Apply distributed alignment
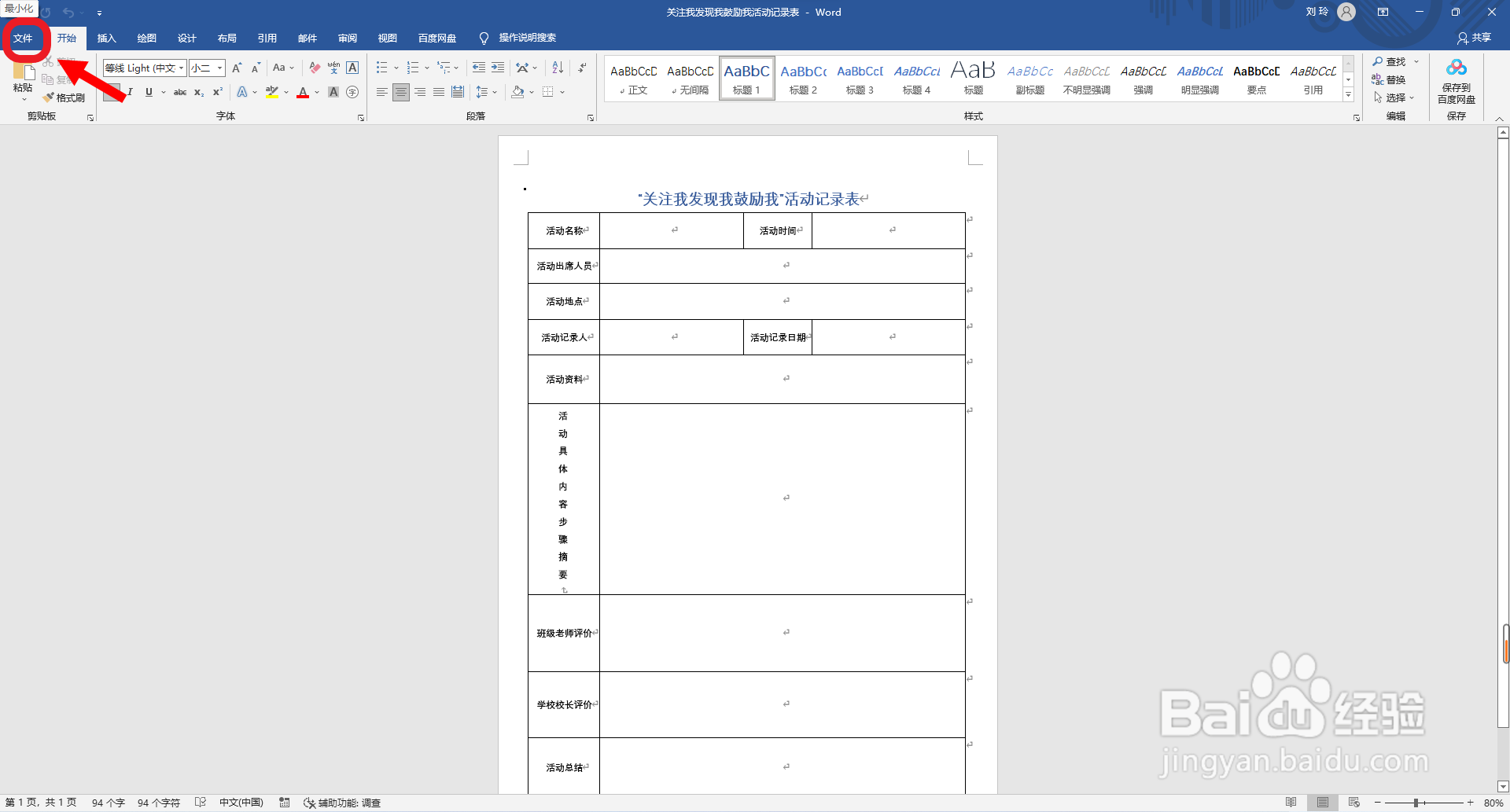 tap(458, 92)
